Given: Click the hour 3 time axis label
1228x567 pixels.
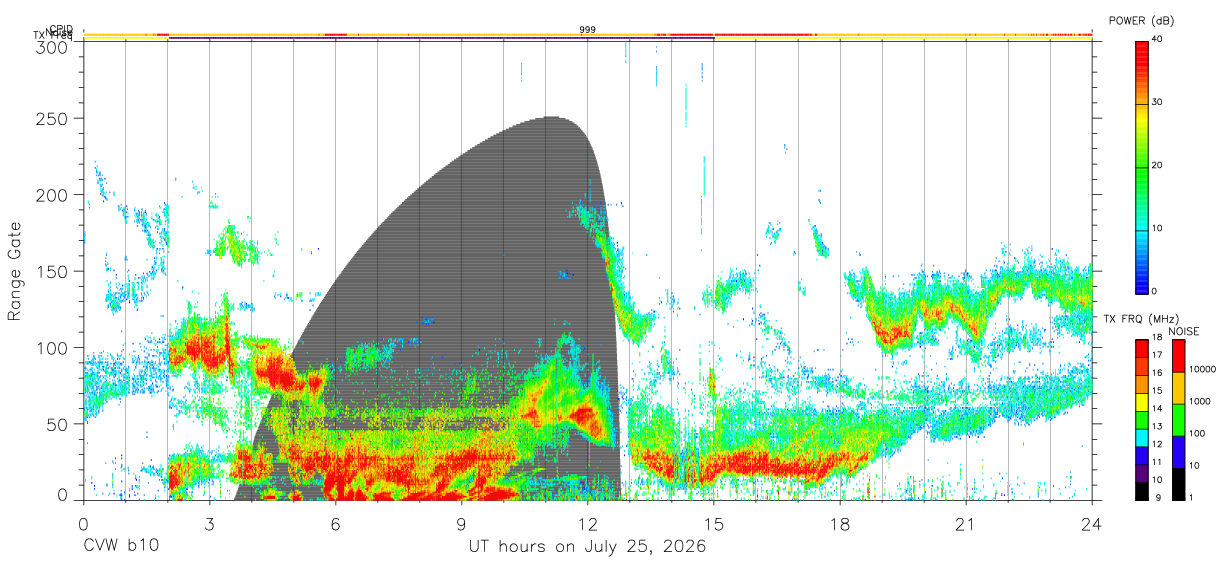Looking at the screenshot, I should [209, 524].
